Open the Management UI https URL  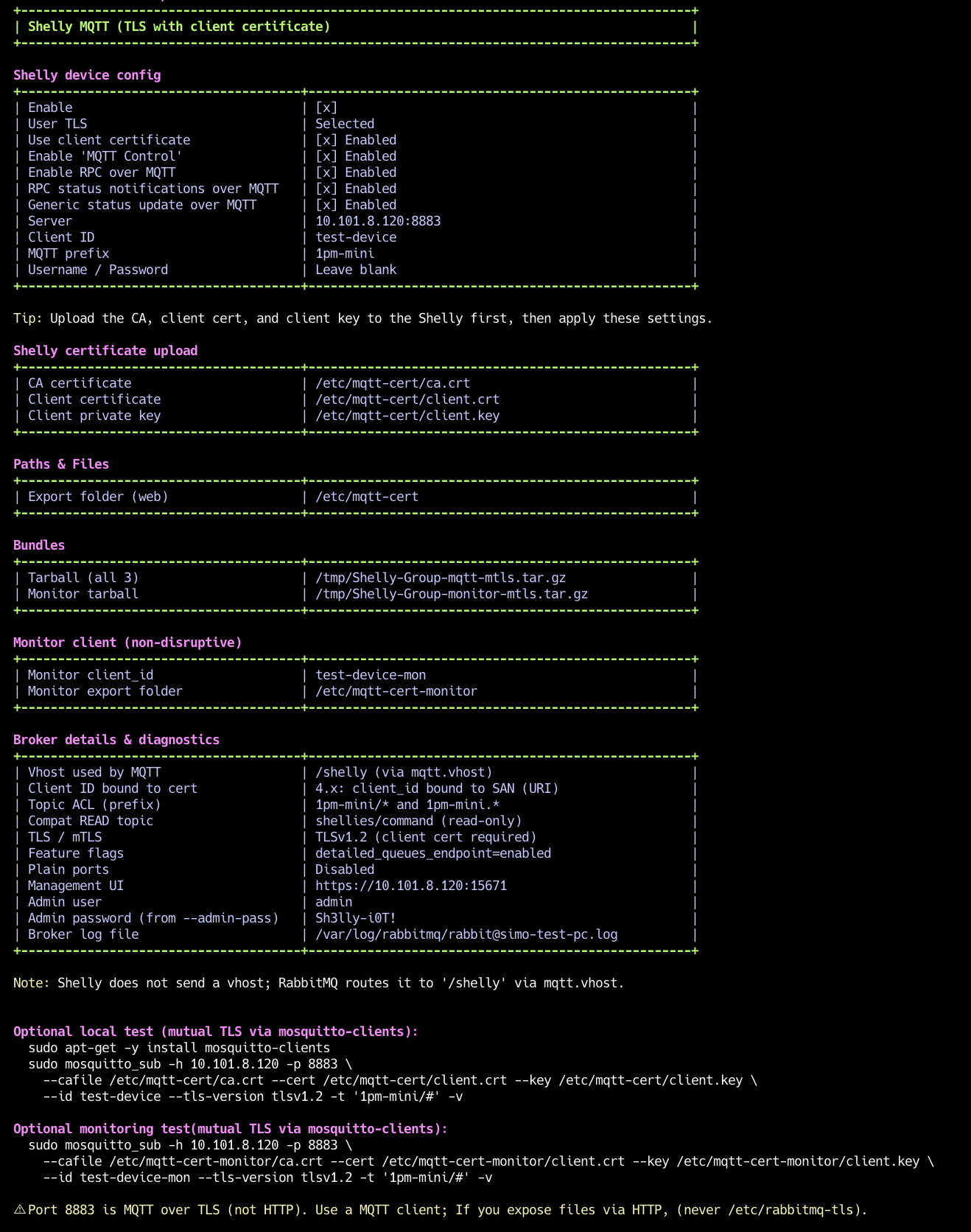410,886
